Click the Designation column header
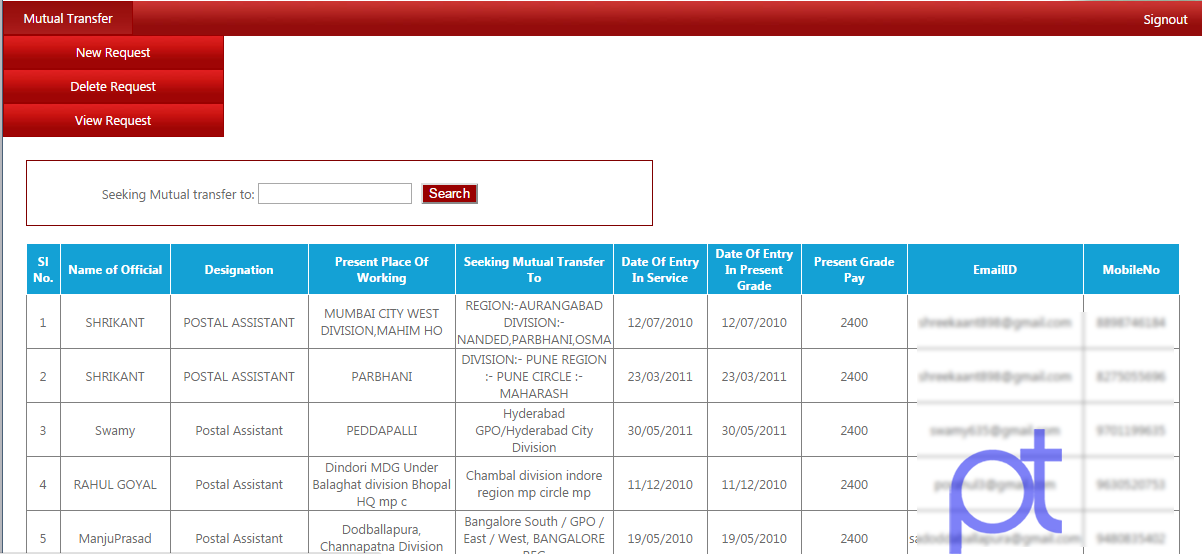 (x=239, y=269)
